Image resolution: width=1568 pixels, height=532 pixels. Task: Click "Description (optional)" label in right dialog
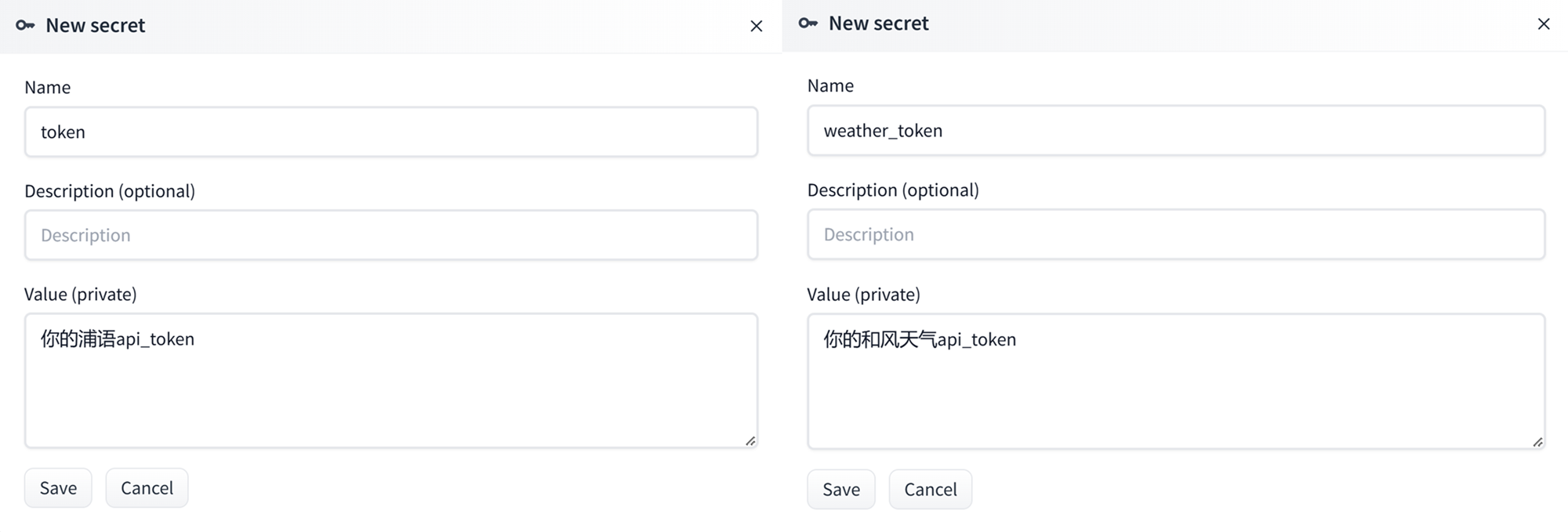(x=893, y=190)
